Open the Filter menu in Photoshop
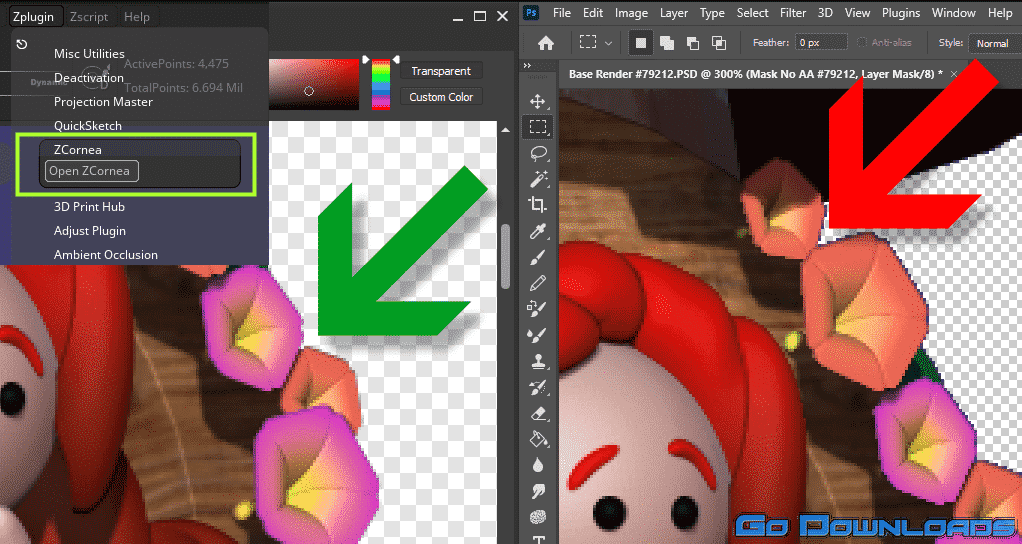This screenshot has height=544, width=1022. click(793, 13)
